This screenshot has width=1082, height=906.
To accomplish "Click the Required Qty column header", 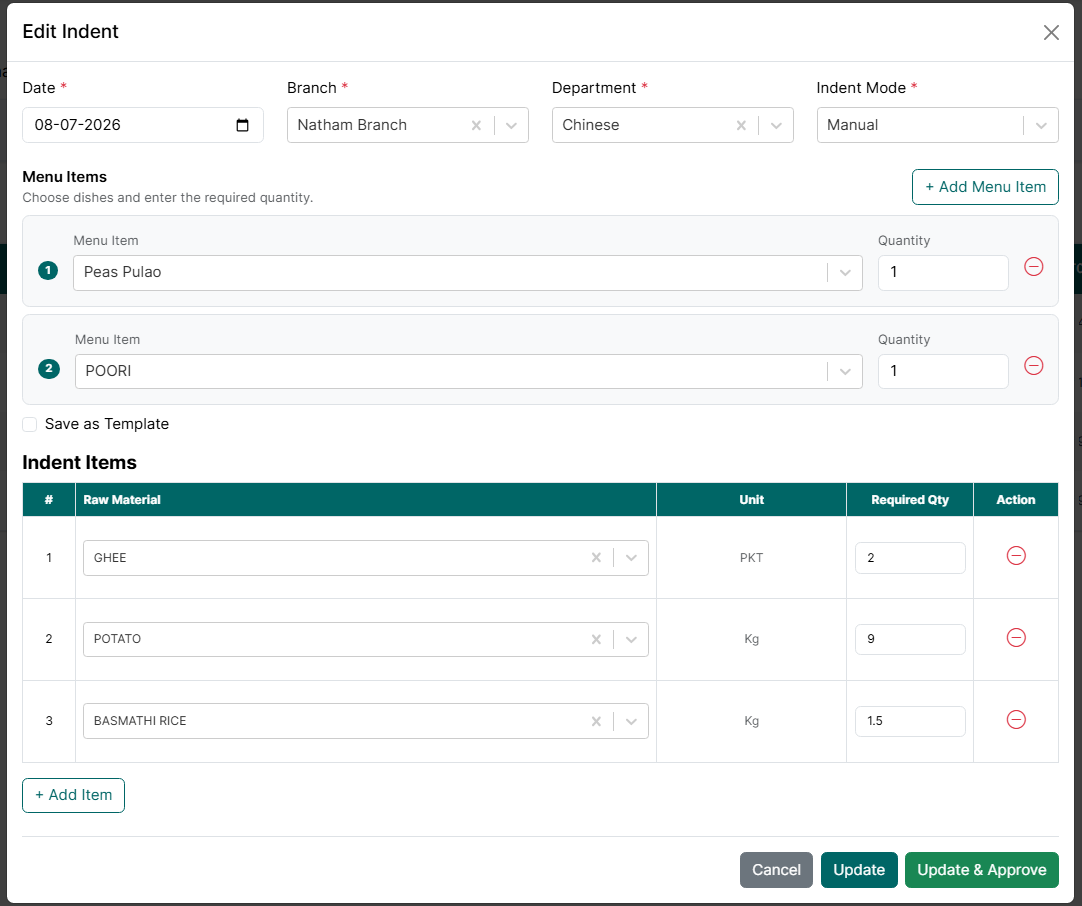I will click(909, 500).
